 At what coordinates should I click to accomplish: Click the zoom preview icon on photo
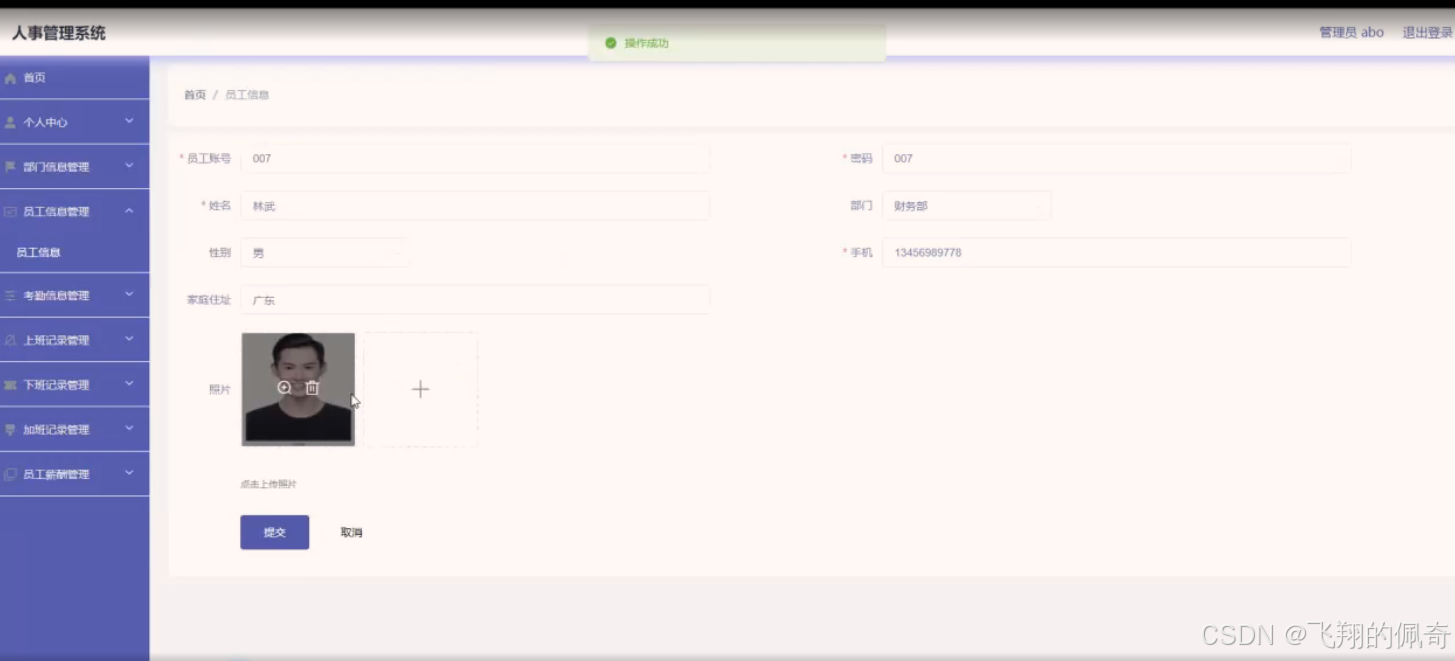(x=284, y=387)
